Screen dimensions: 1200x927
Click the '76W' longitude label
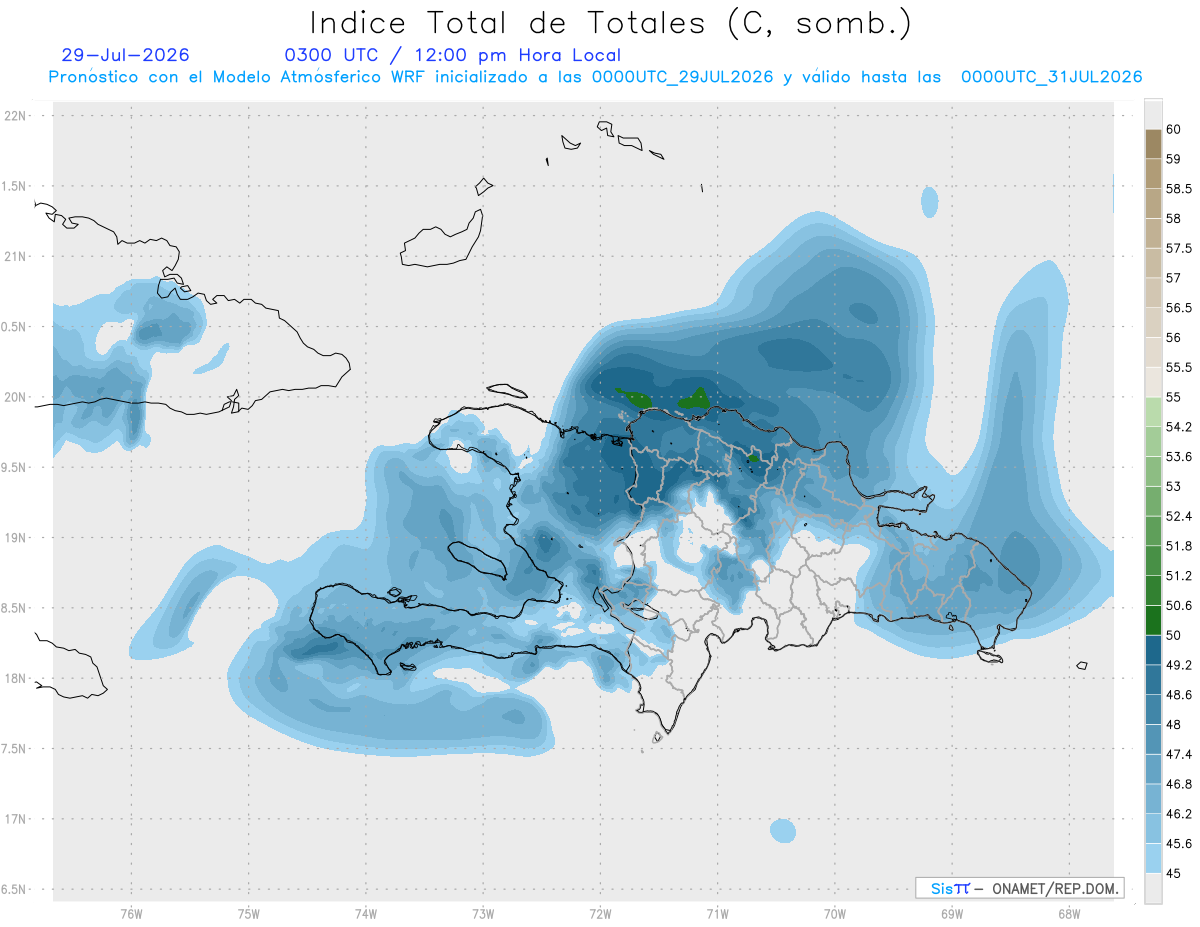pos(131,913)
